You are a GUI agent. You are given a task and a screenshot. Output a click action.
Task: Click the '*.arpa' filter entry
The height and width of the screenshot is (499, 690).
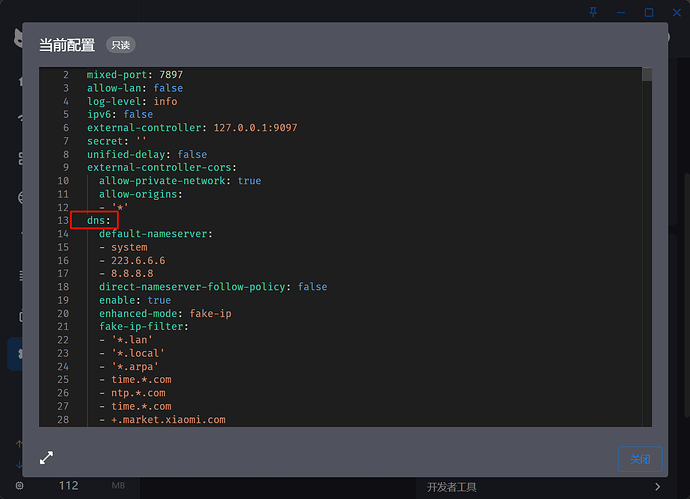(x=135, y=367)
